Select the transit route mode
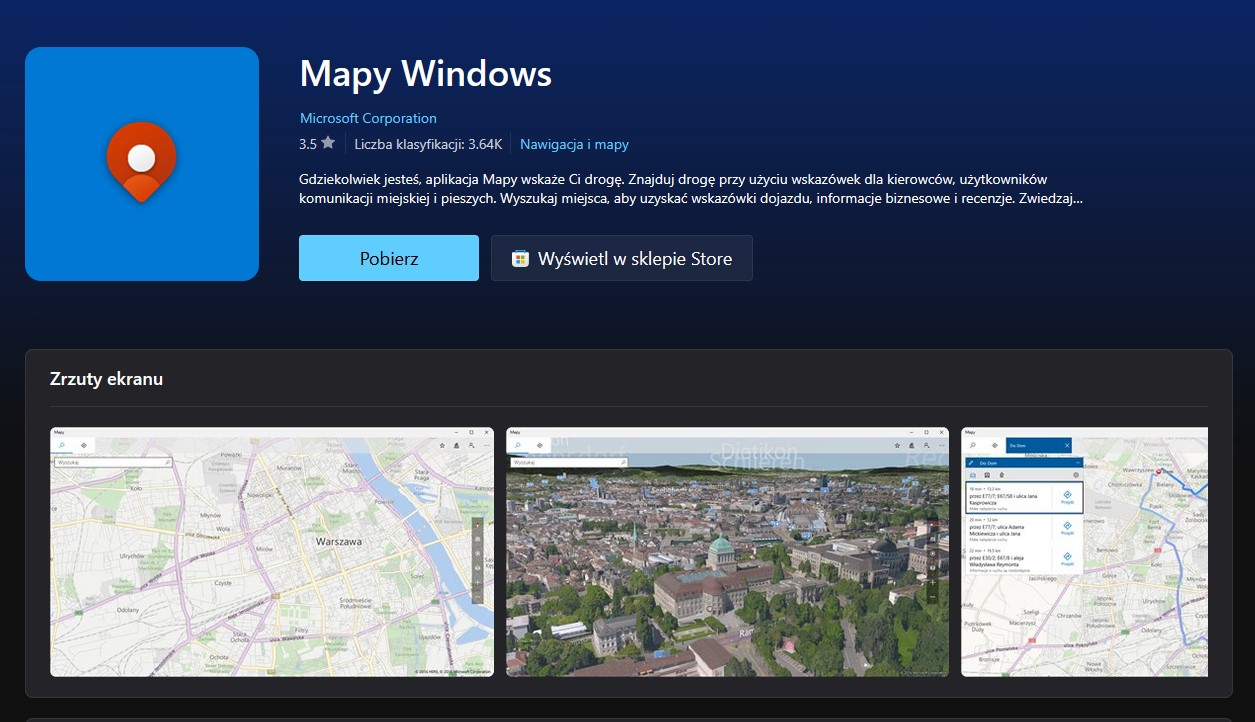Viewport: 1255px width, 722px height. (987, 475)
